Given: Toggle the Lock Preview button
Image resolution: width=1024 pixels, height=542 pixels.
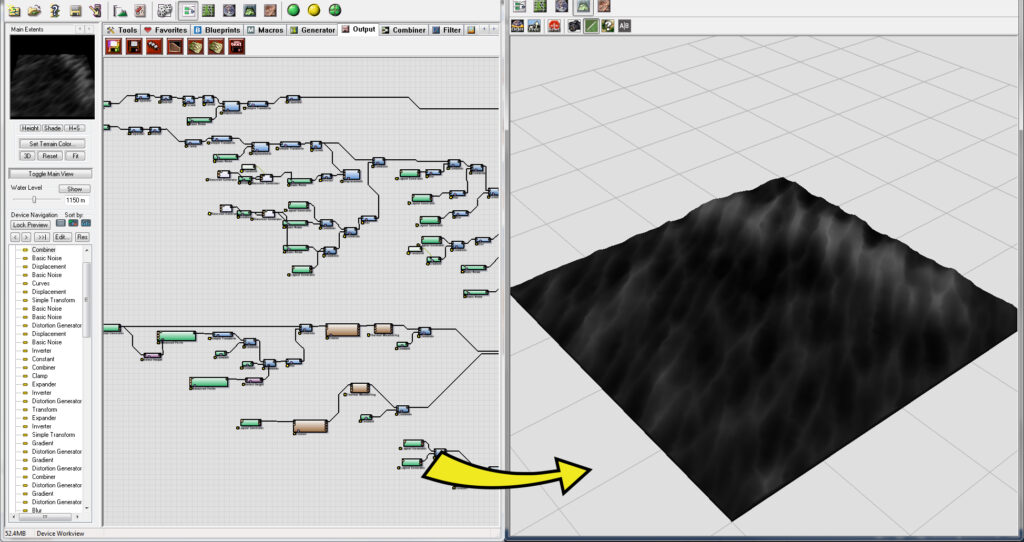Looking at the screenshot, I should click(31, 225).
